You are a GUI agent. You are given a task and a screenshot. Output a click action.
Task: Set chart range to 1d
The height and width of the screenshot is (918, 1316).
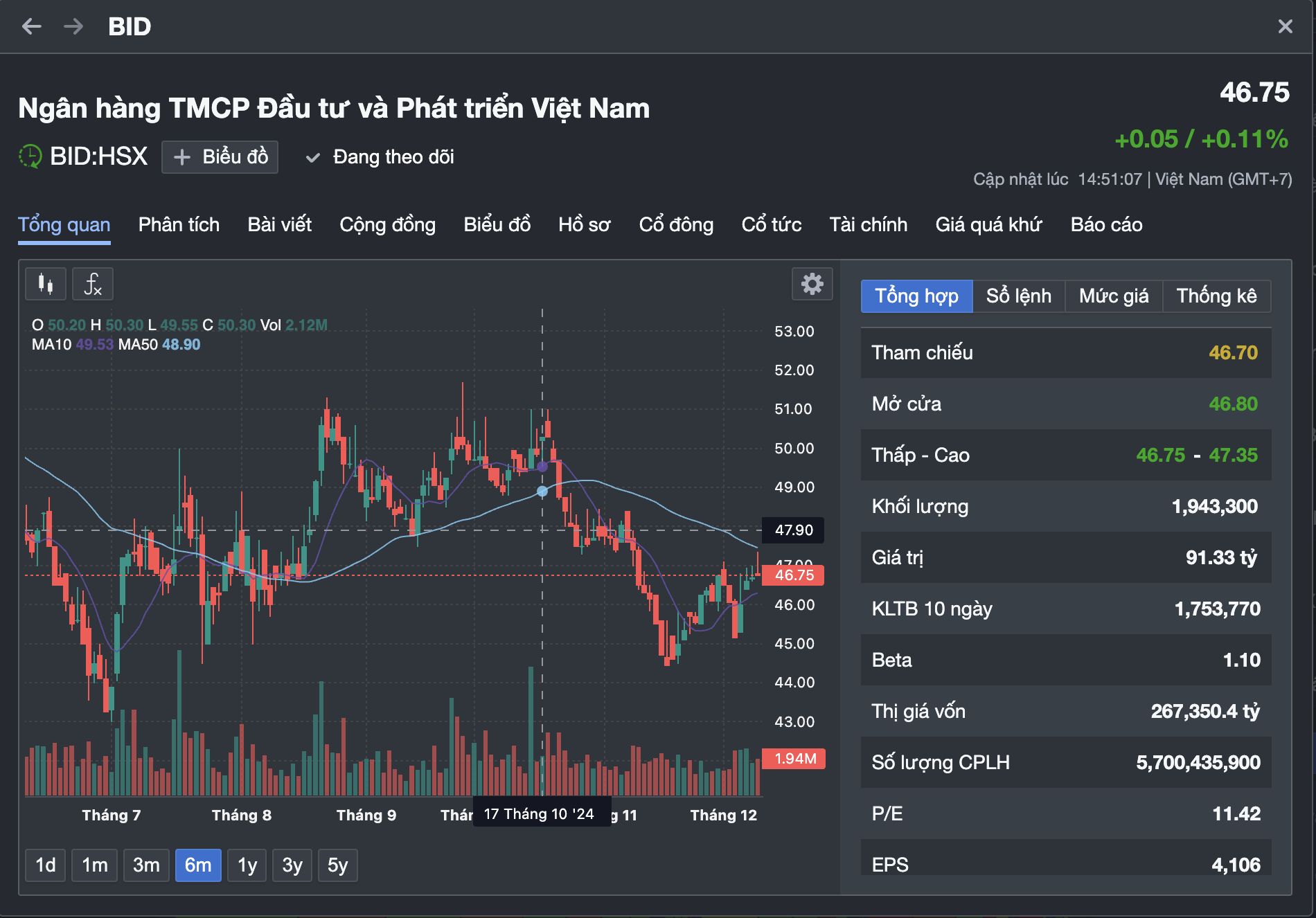(46, 865)
